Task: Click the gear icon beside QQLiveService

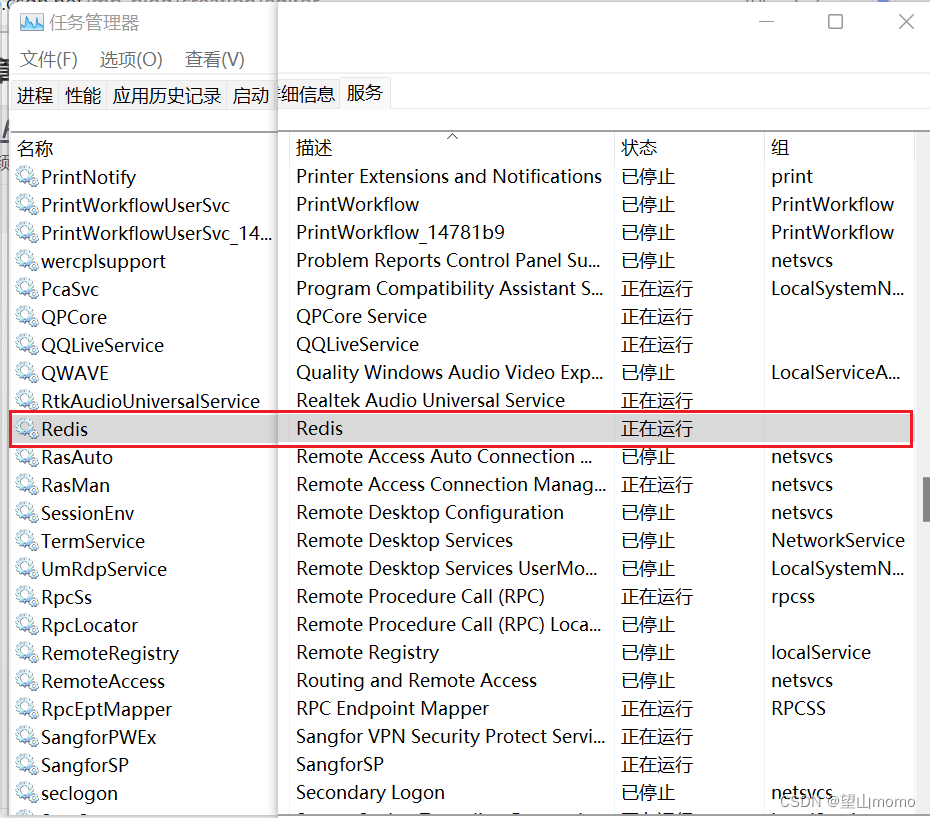Action: [x=27, y=345]
